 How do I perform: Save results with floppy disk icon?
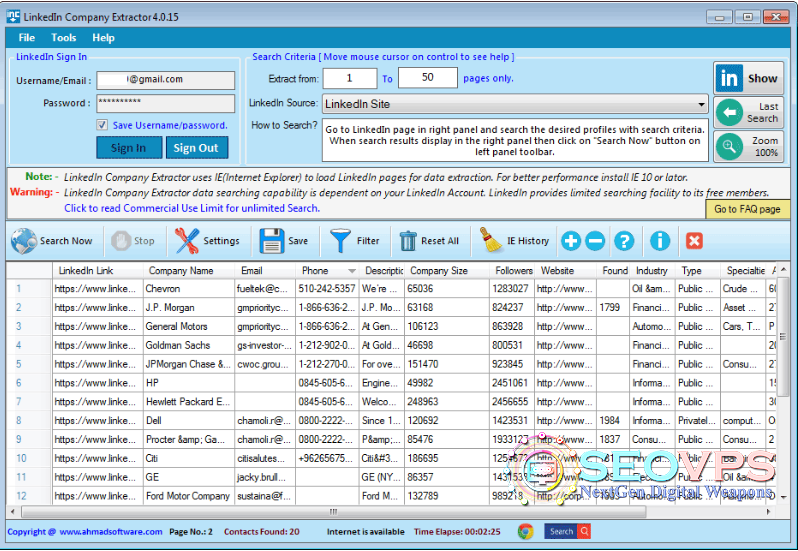coord(272,241)
